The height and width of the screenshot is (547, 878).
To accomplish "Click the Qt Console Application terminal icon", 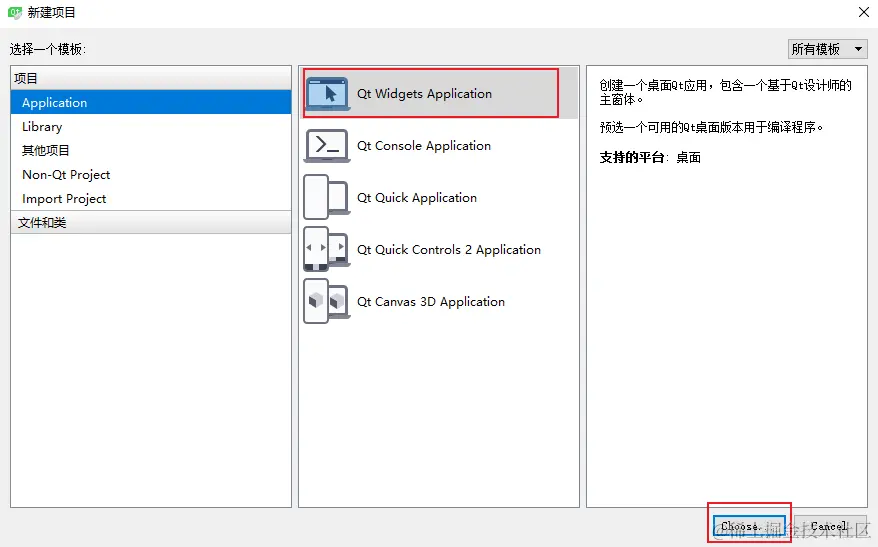I will click(327, 146).
